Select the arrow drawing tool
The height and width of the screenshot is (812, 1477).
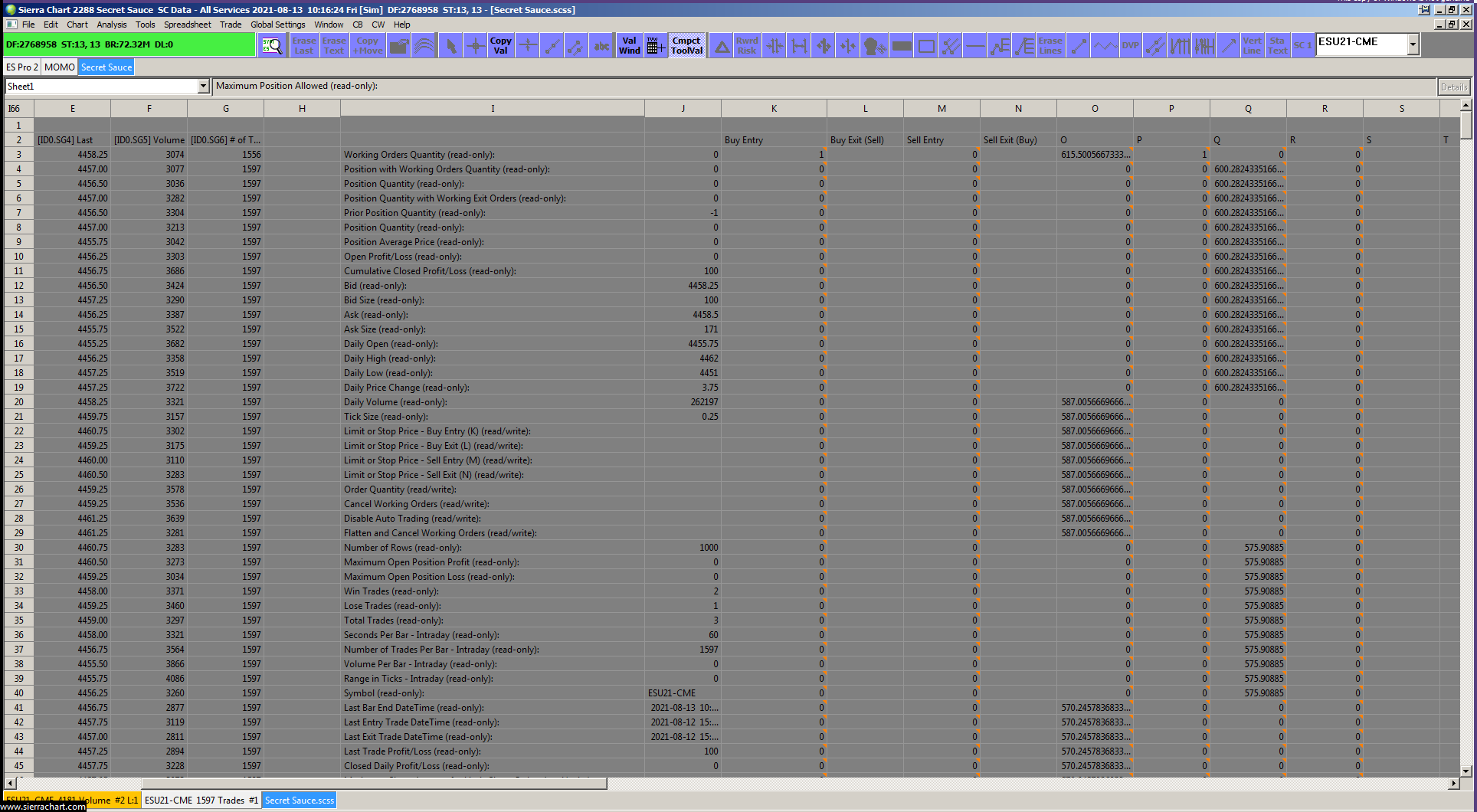1228,46
